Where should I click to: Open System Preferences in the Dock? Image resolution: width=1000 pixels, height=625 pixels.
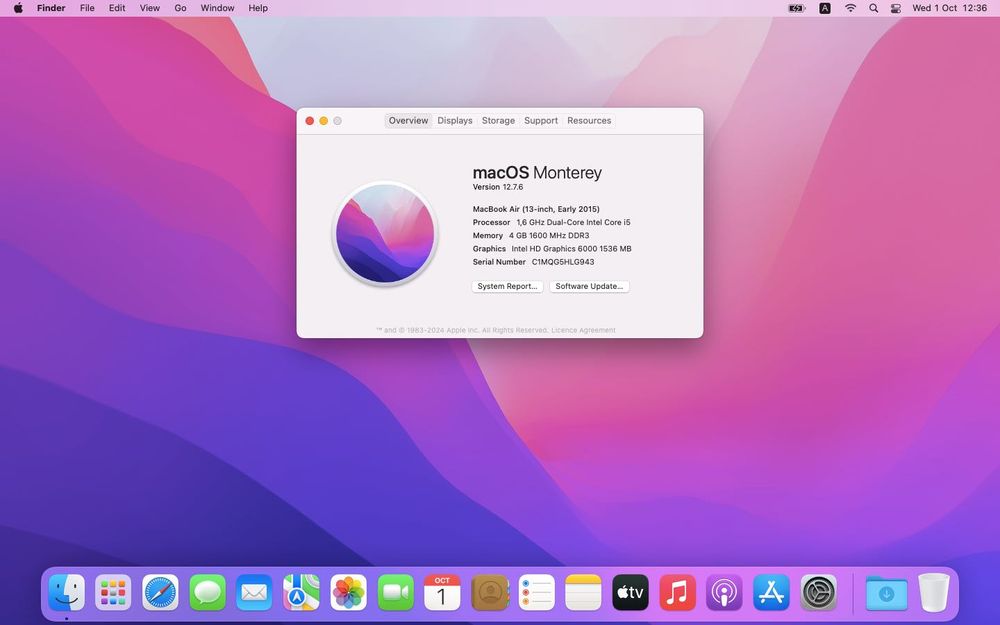[x=819, y=592]
